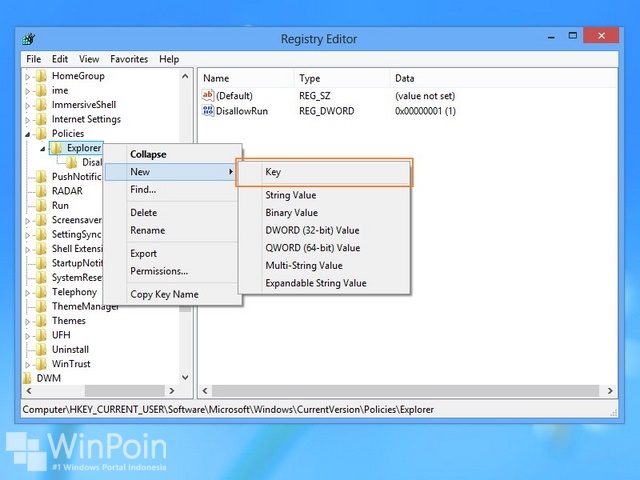Select the Uninstall tree item
The height and width of the screenshot is (480, 640).
coord(70,349)
